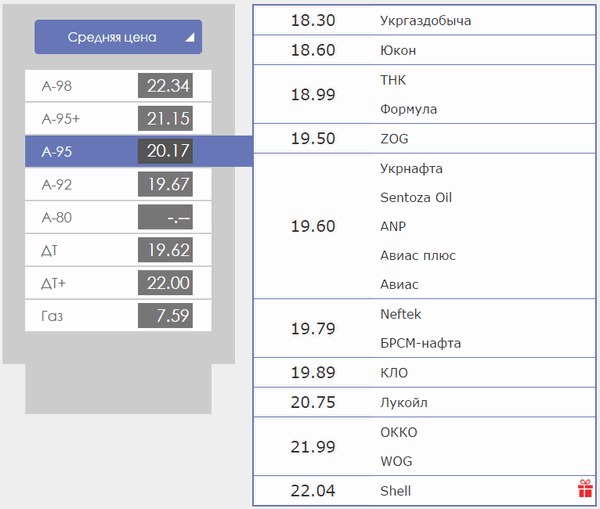Click the ZOG station name

pyautogui.click(x=394, y=139)
